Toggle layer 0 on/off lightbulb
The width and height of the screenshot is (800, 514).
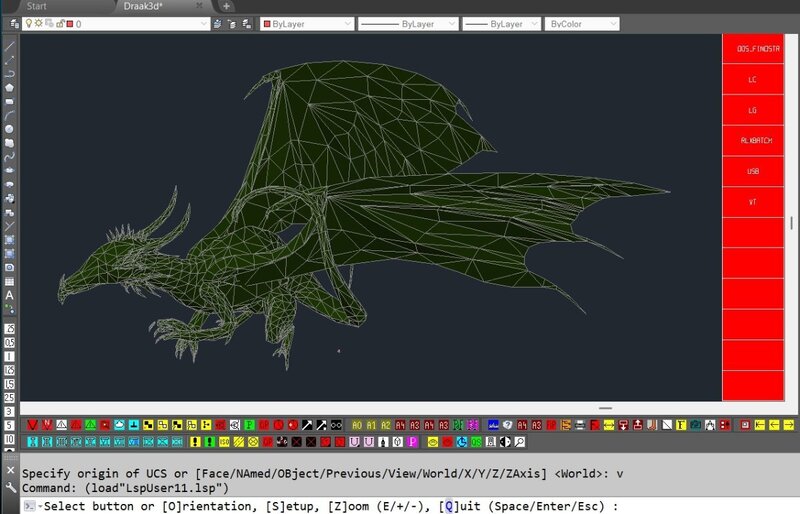click(x=29, y=24)
